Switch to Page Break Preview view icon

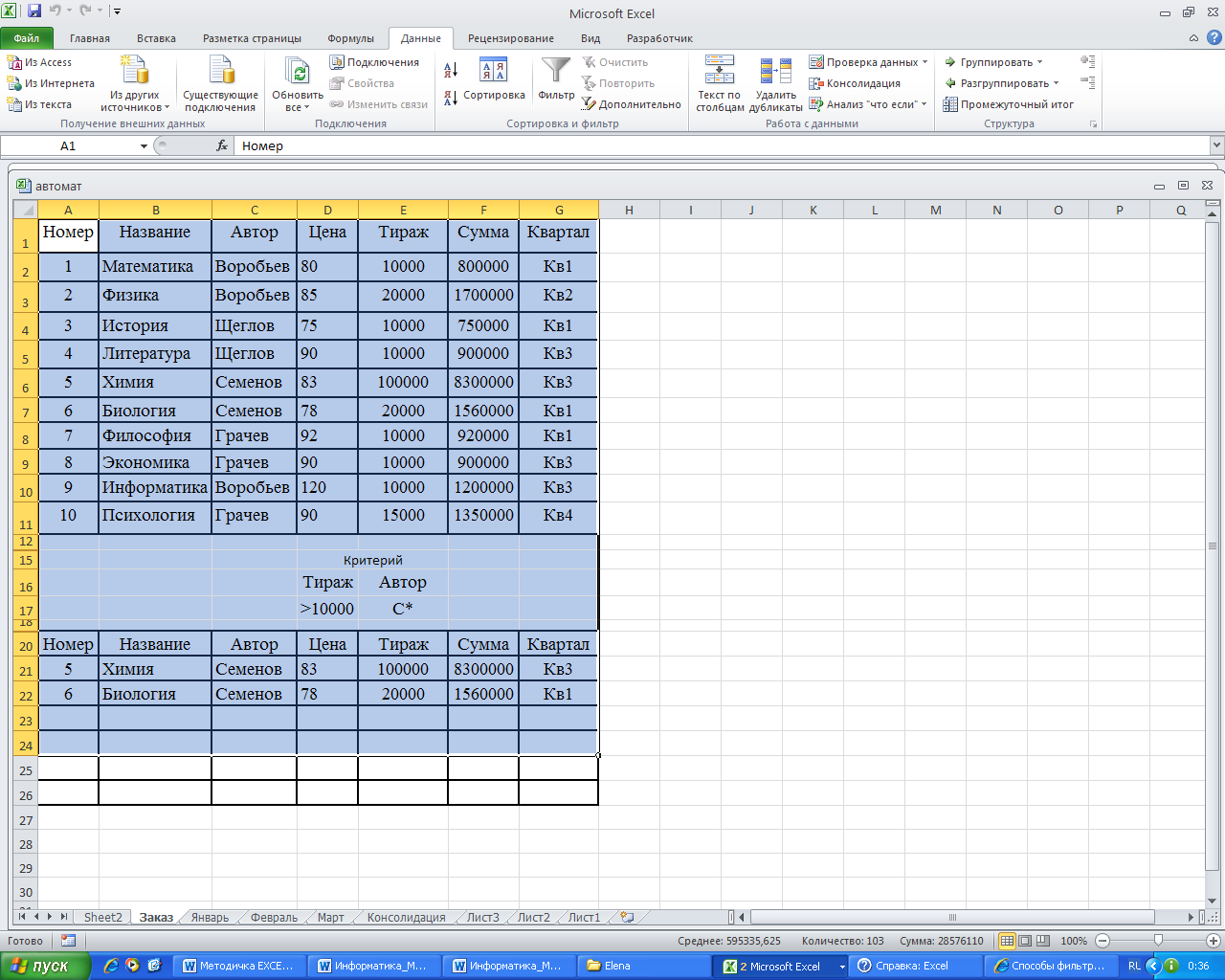1043,941
